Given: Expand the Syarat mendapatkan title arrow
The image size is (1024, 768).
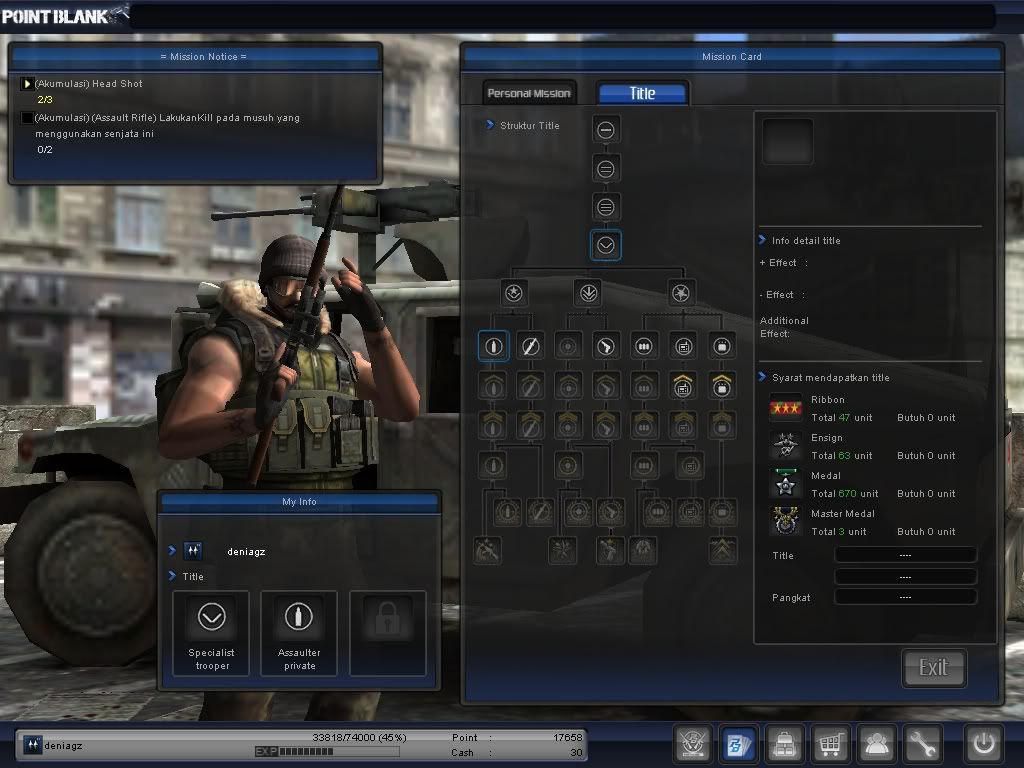Looking at the screenshot, I should (x=762, y=377).
